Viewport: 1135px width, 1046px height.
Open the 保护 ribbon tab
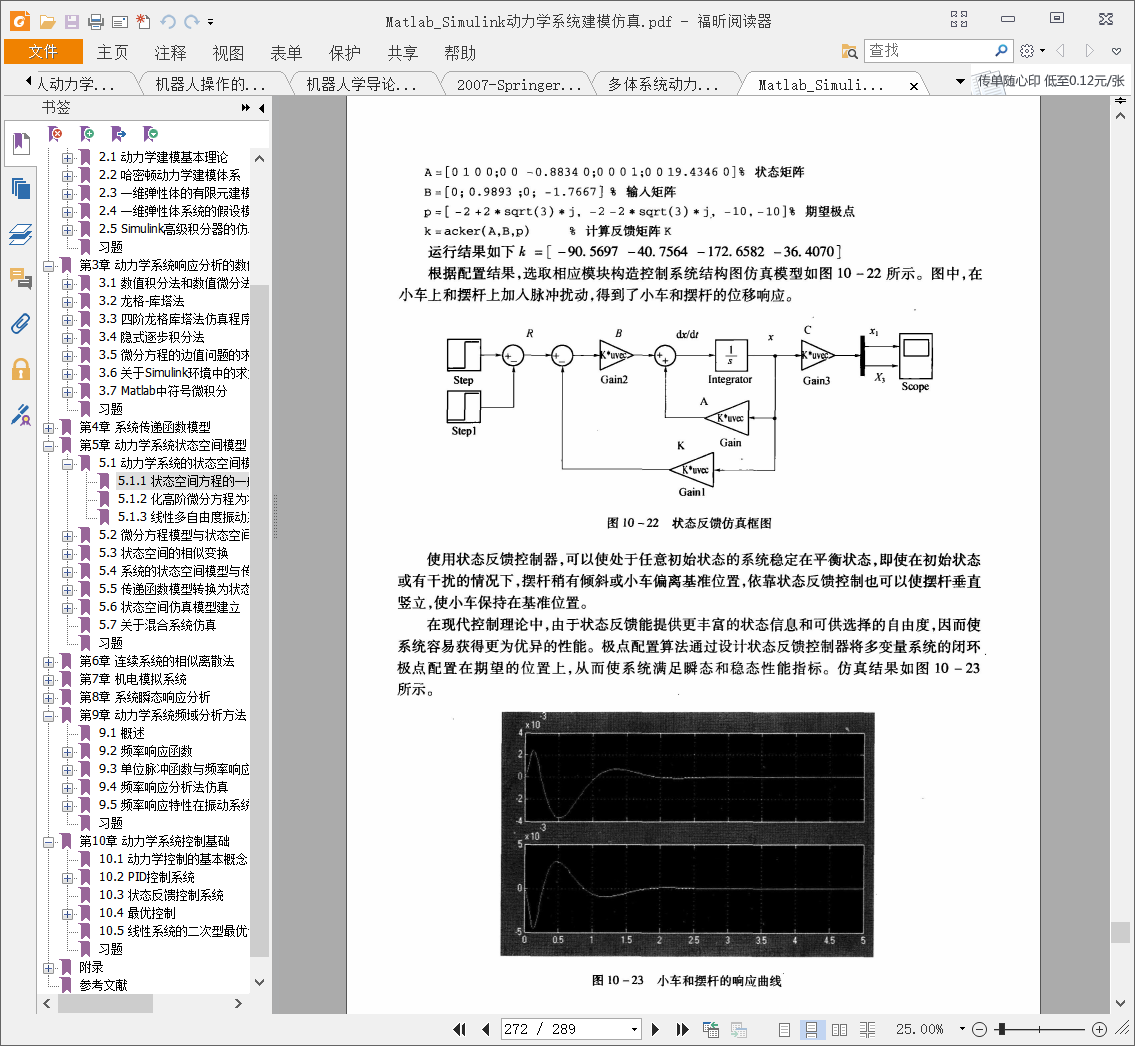point(345,53)
